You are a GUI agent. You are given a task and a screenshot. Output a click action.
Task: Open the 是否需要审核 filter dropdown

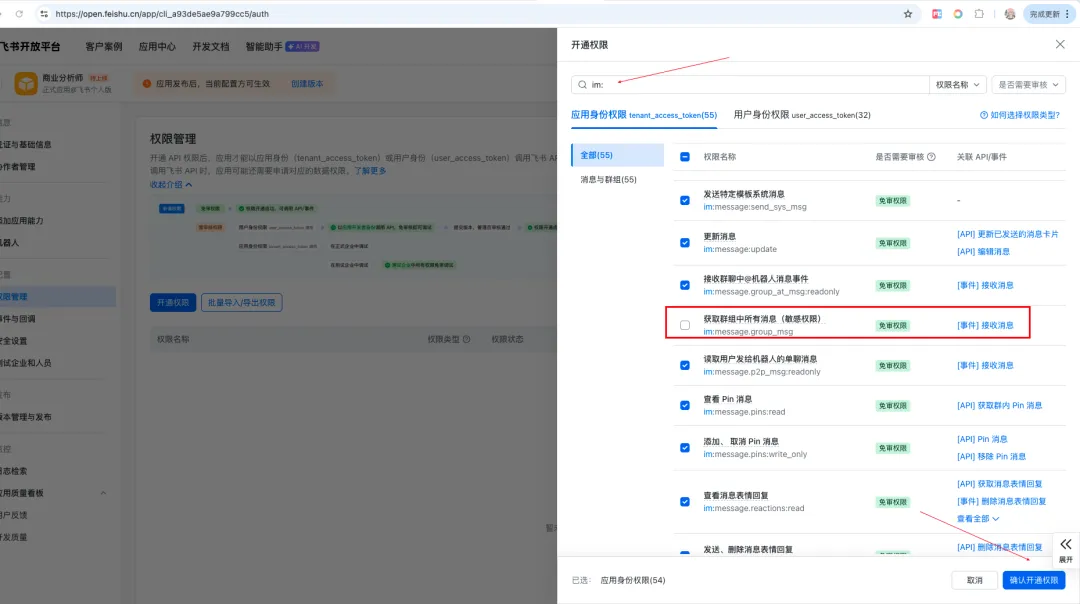1029,85
